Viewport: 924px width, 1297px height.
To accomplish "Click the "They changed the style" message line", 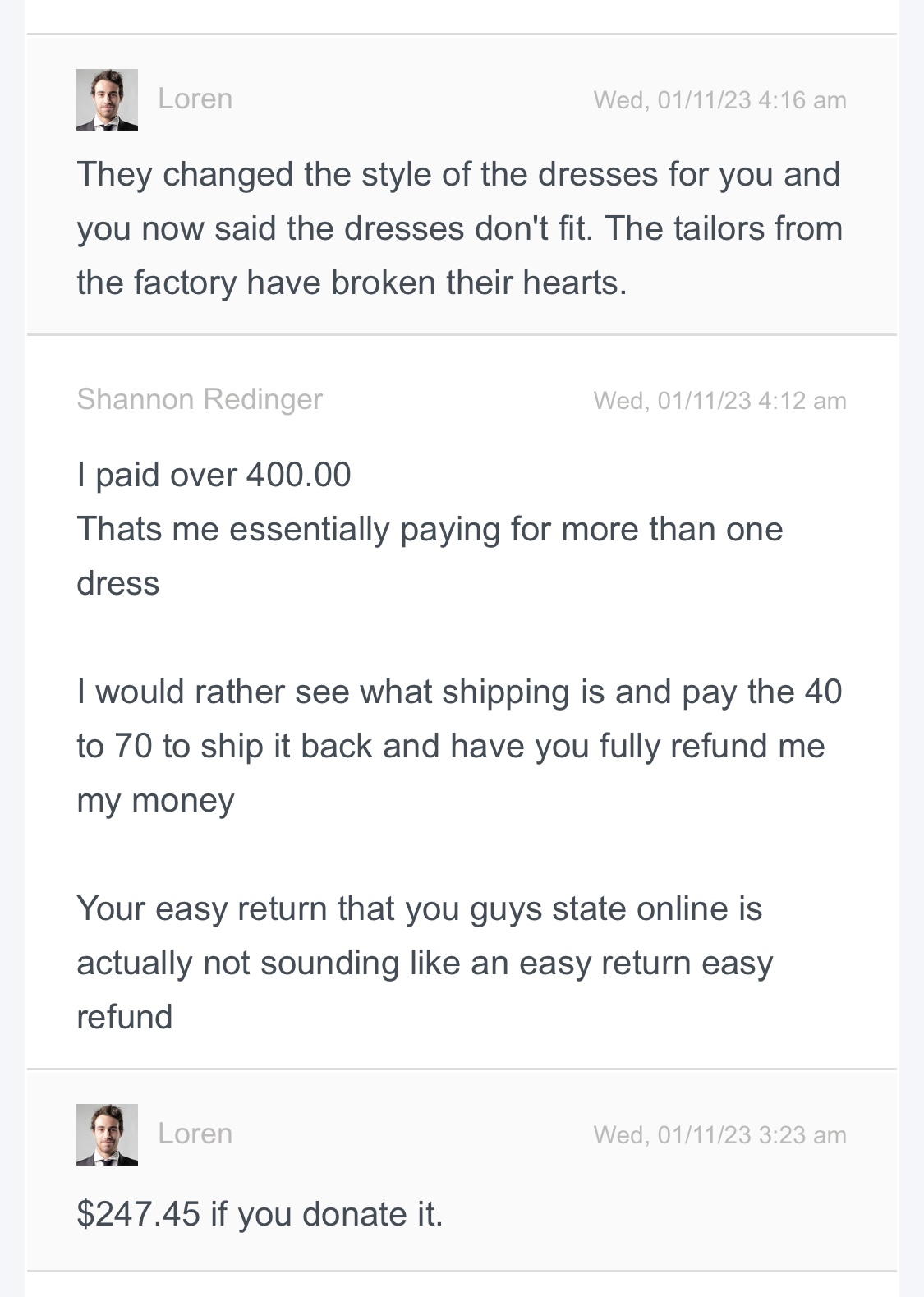I will [x=458, y=174].
